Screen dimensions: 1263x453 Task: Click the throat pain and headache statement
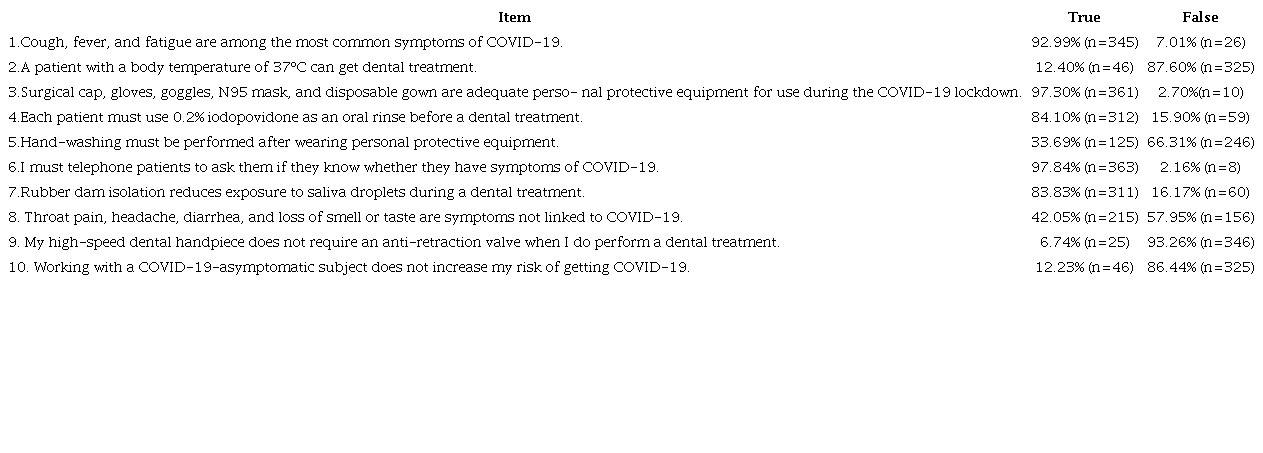click(x=346, y=217)
